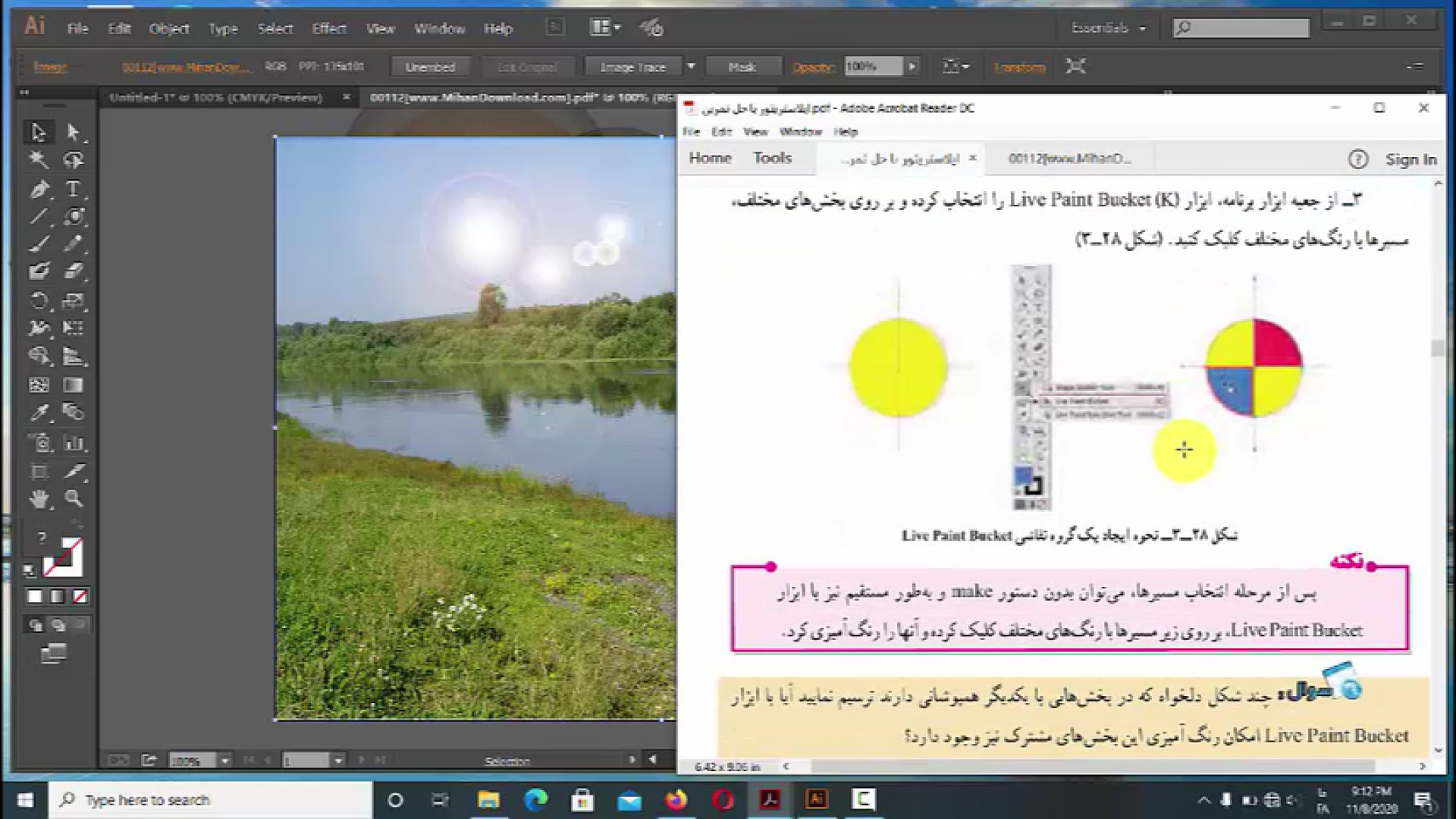Open Acrobat help question-mark button

[1357, 159]
